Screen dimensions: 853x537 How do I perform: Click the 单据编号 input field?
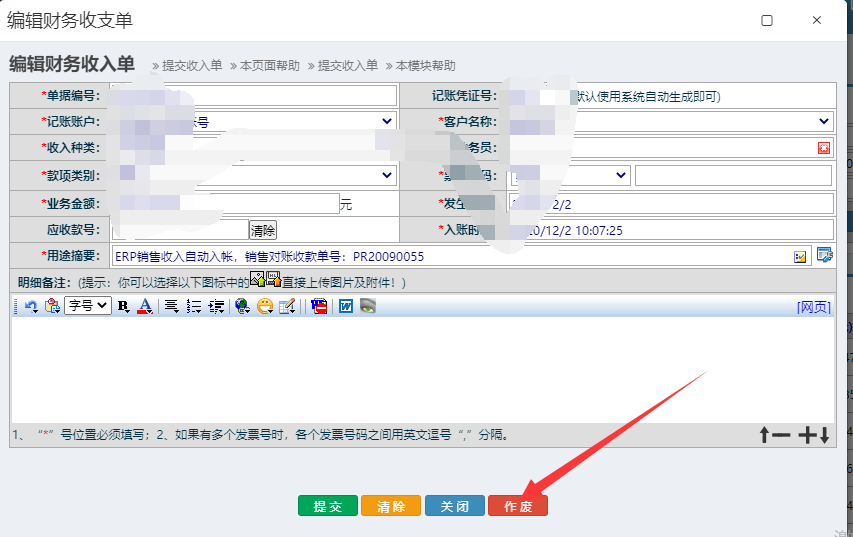(x=254, y=95)
